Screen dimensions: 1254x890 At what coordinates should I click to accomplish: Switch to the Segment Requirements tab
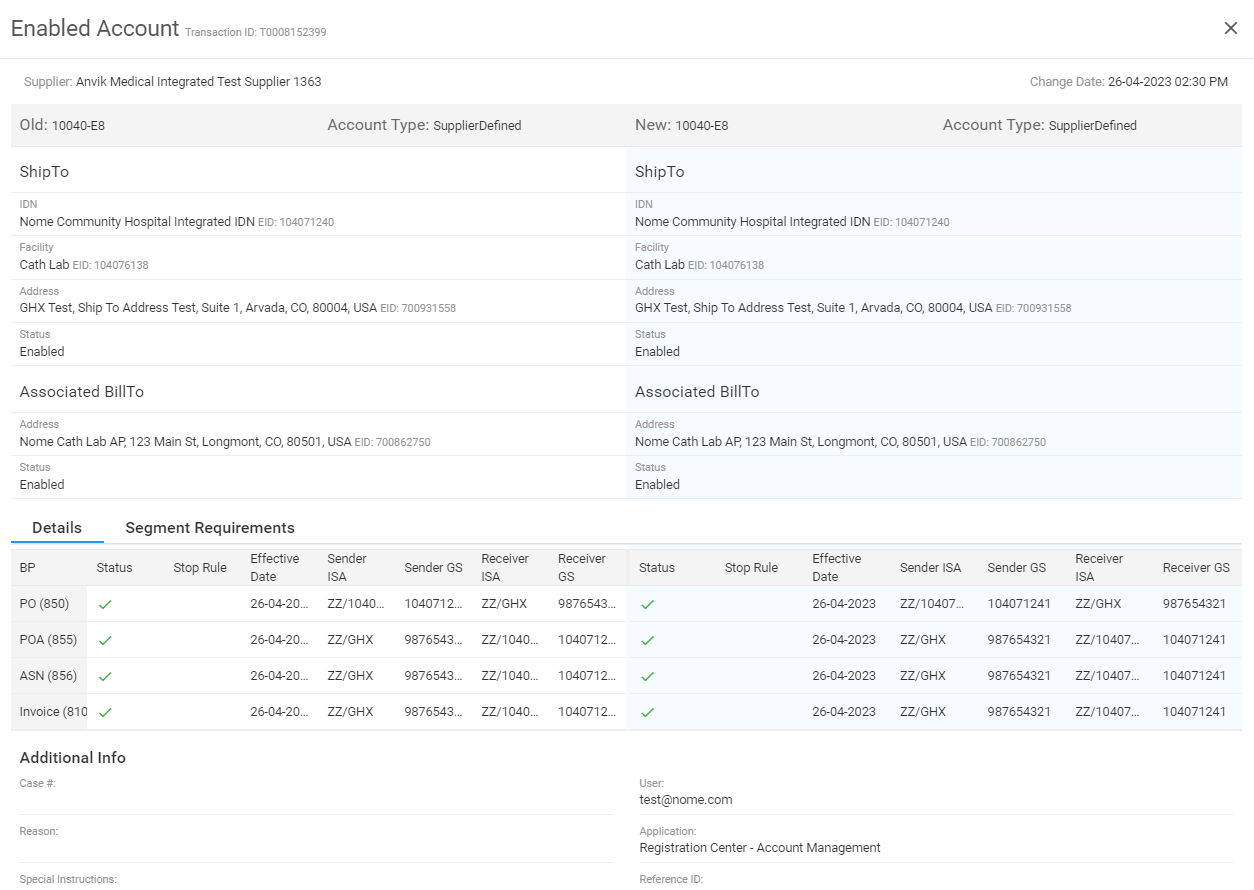[210, 528]
